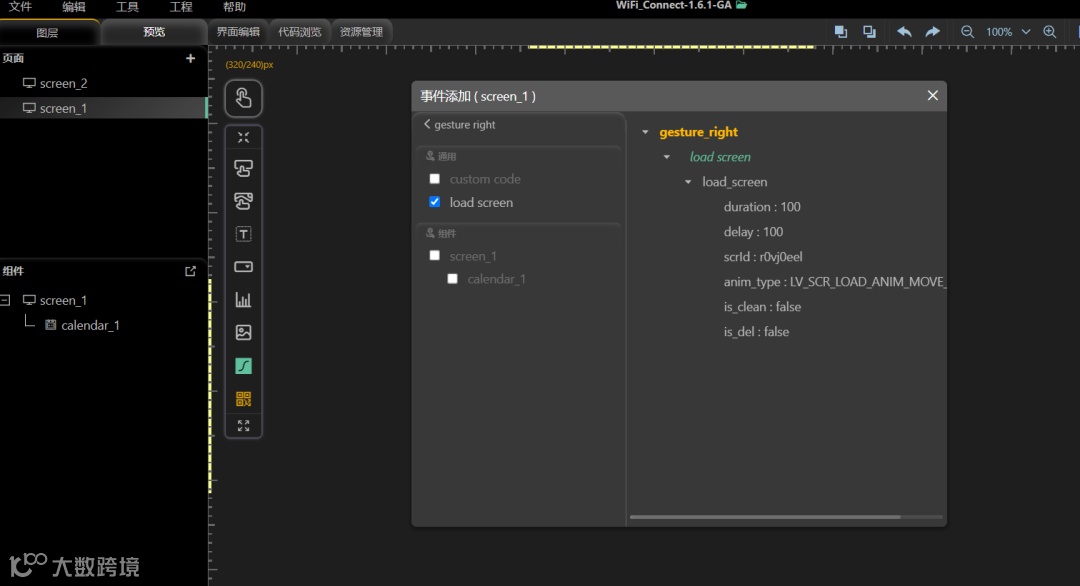Switch to the 图层 tab
This screenshot has width=1080, height=586.
pos(48,32)
